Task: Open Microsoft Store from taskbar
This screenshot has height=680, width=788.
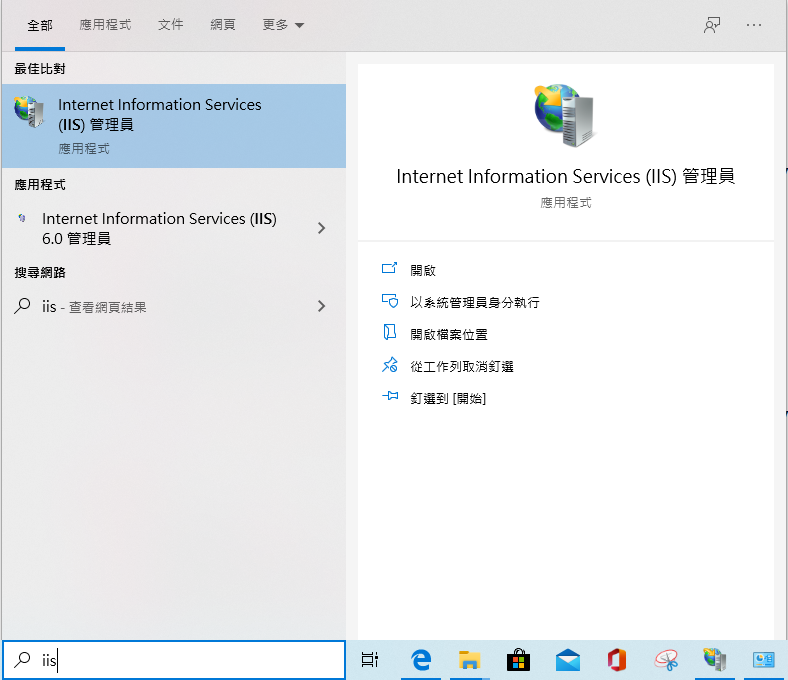Action: pyautogui.click(x=518, y=659)
